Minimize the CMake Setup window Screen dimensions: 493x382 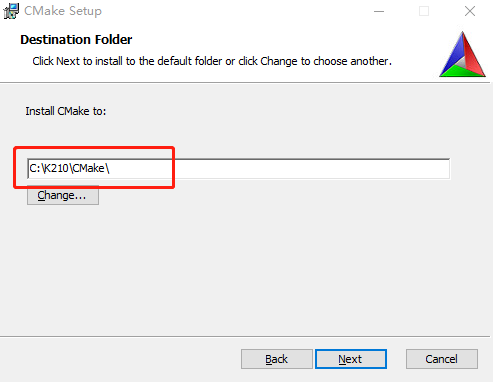coord(379,11)
